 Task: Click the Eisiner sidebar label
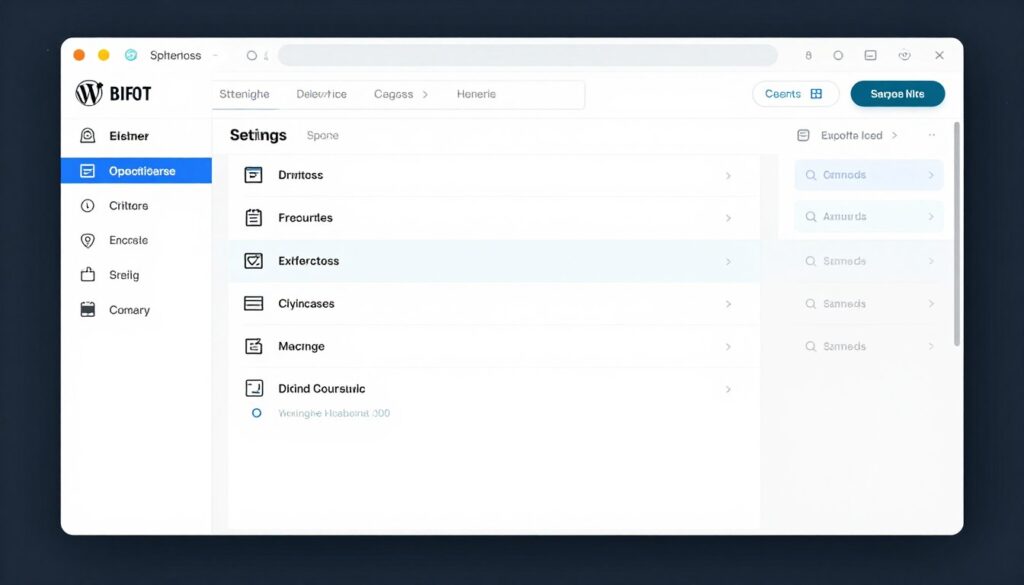pos(129,136)
